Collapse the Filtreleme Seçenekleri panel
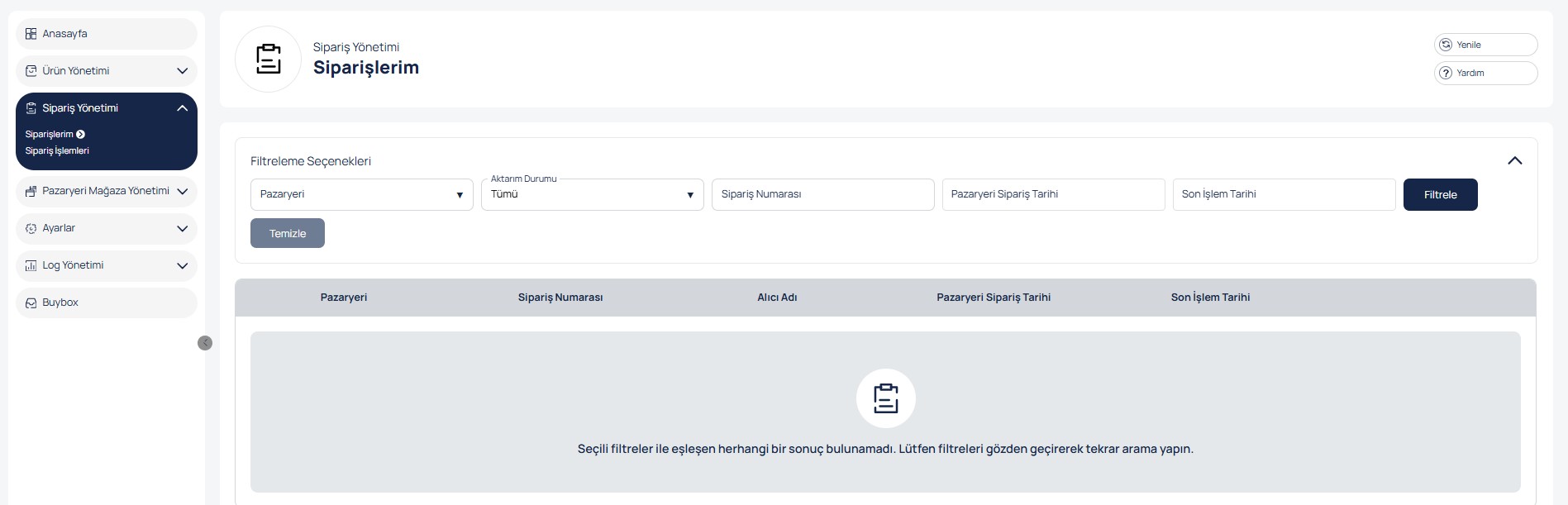 tap(1514, 161)
